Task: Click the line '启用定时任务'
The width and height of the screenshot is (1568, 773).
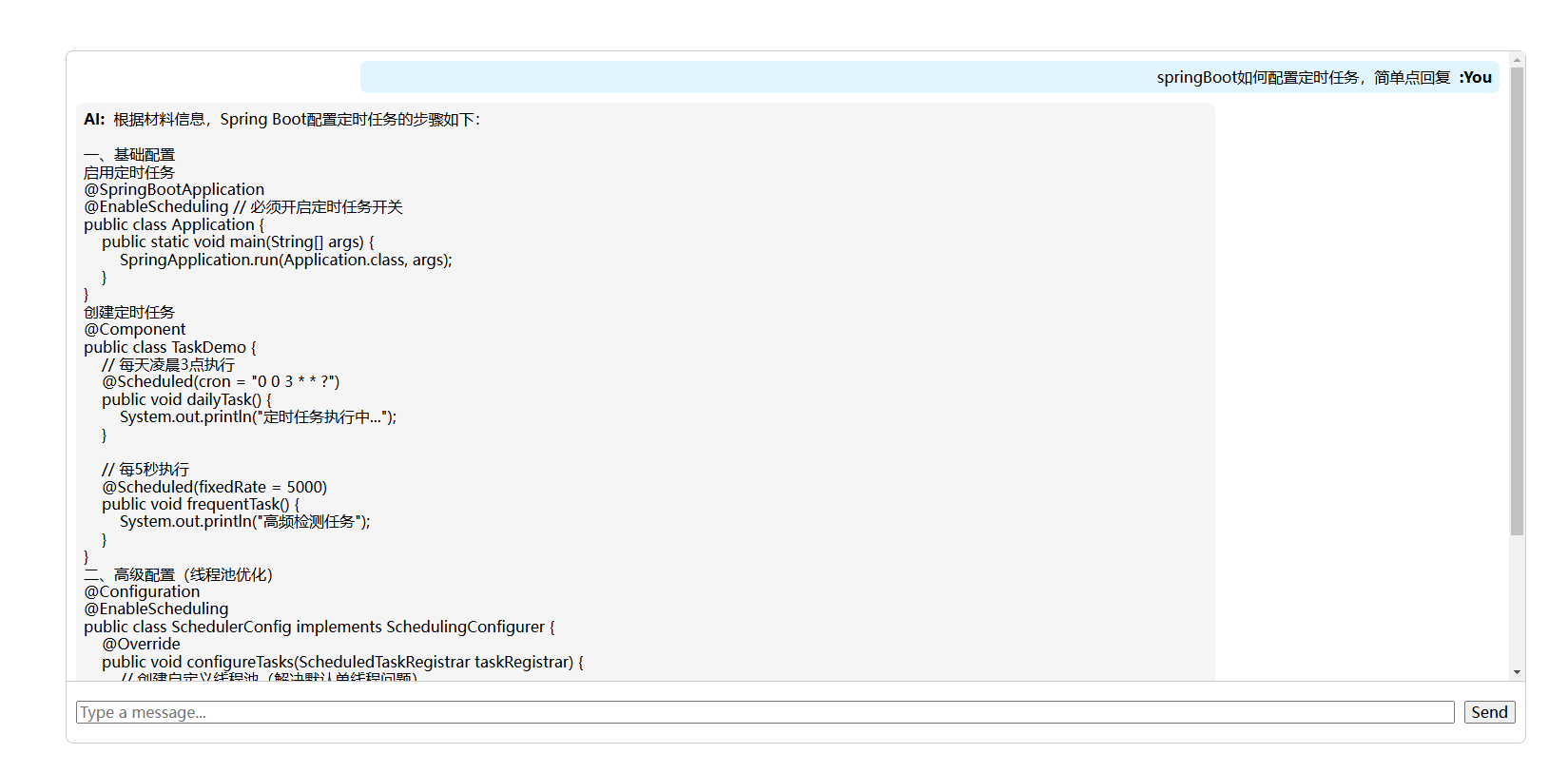Action: coord(129,172)
